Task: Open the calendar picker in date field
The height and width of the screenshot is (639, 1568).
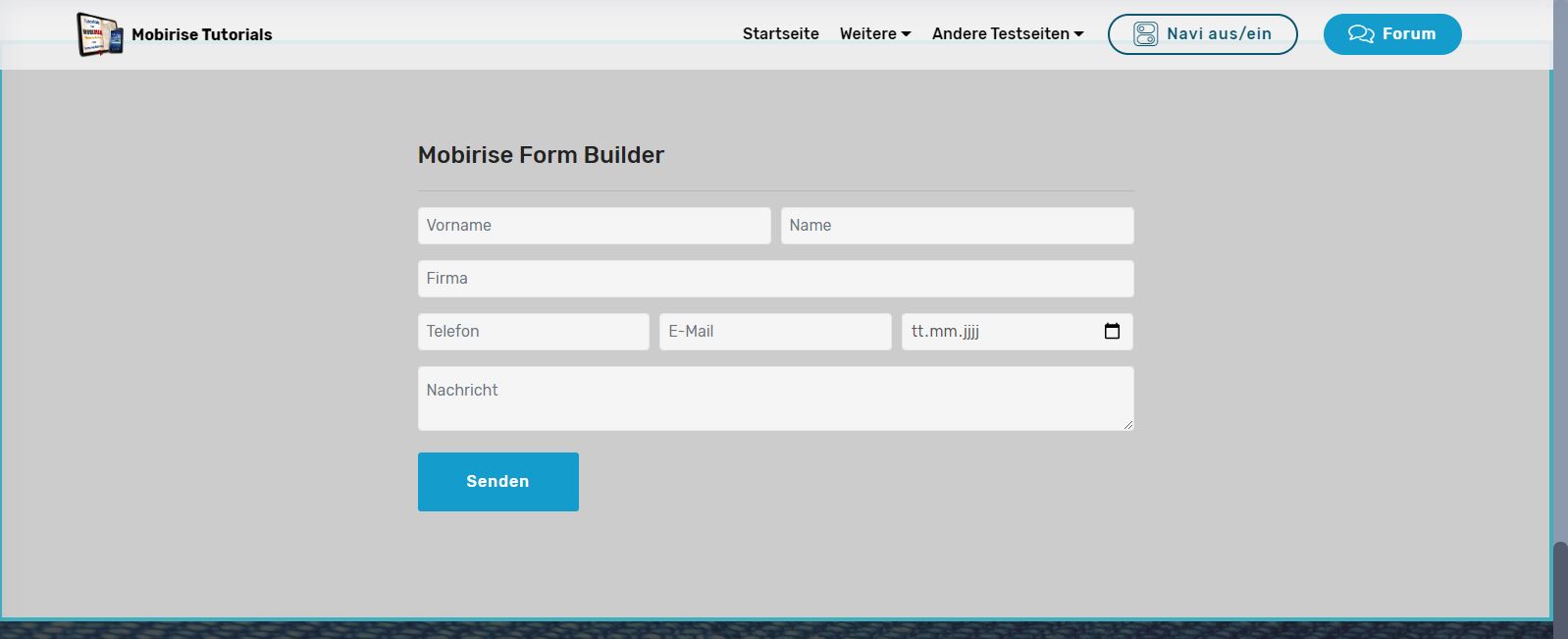Action: pos(1112,332)
